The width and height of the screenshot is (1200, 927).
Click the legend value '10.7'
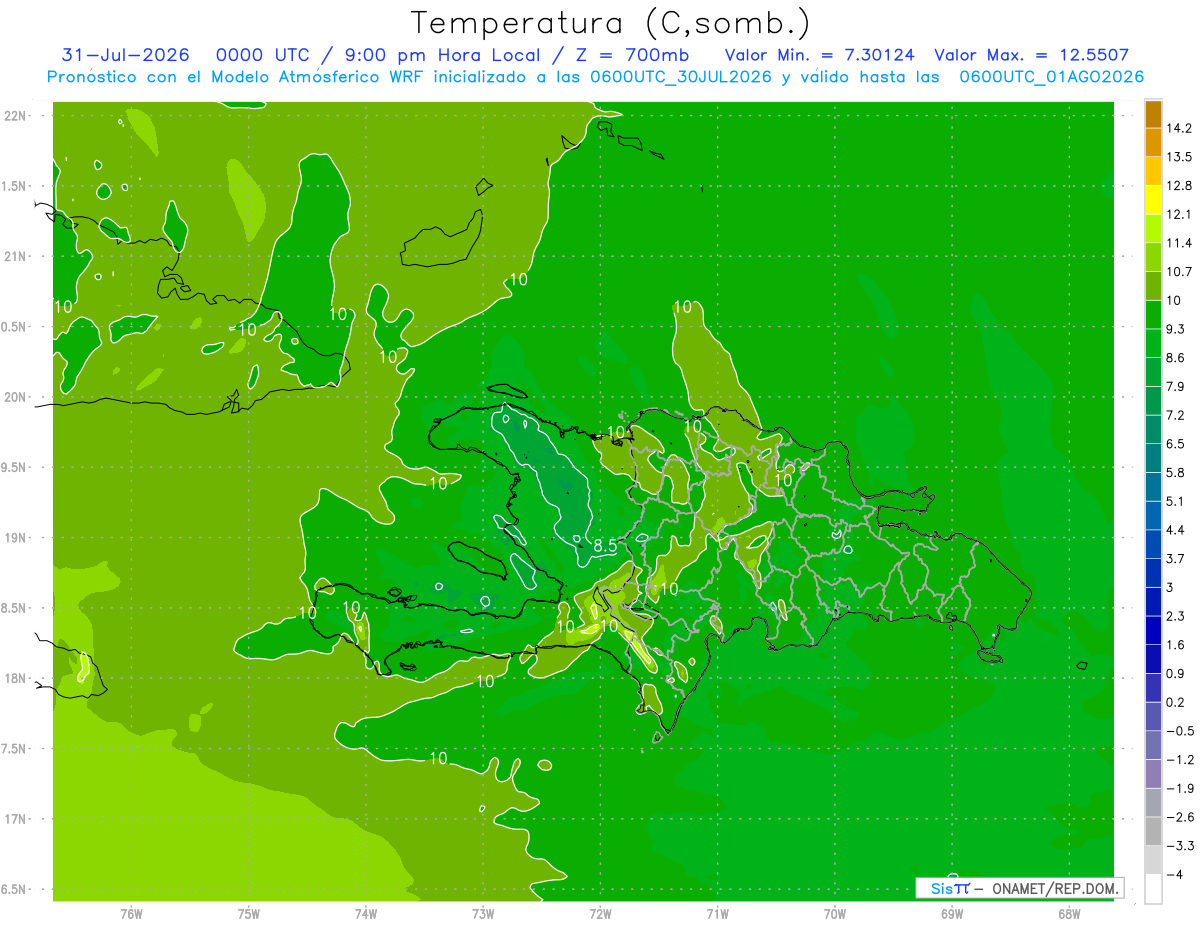coord(1179,271)
